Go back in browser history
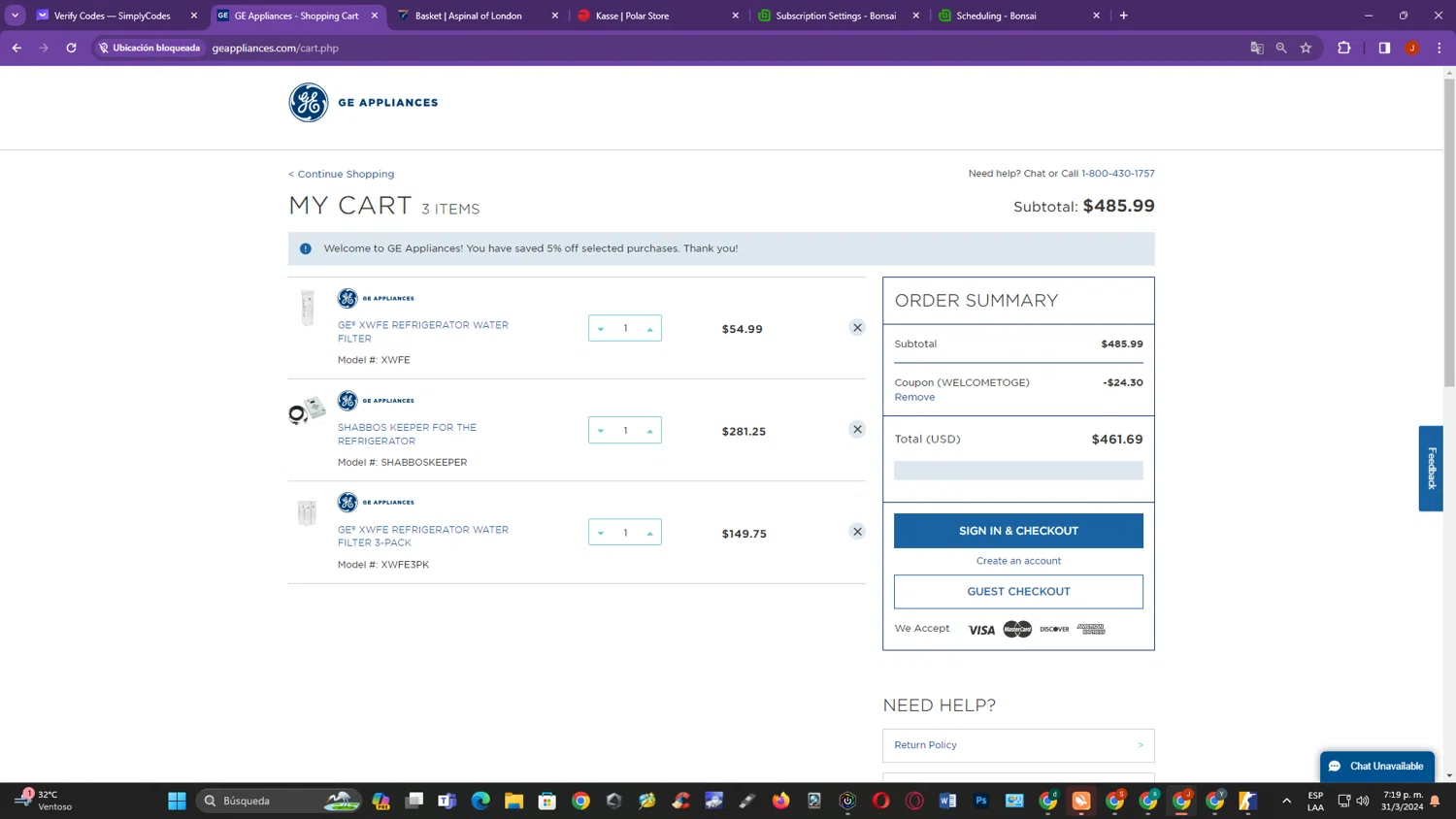1456x819 pixels. 17,48
